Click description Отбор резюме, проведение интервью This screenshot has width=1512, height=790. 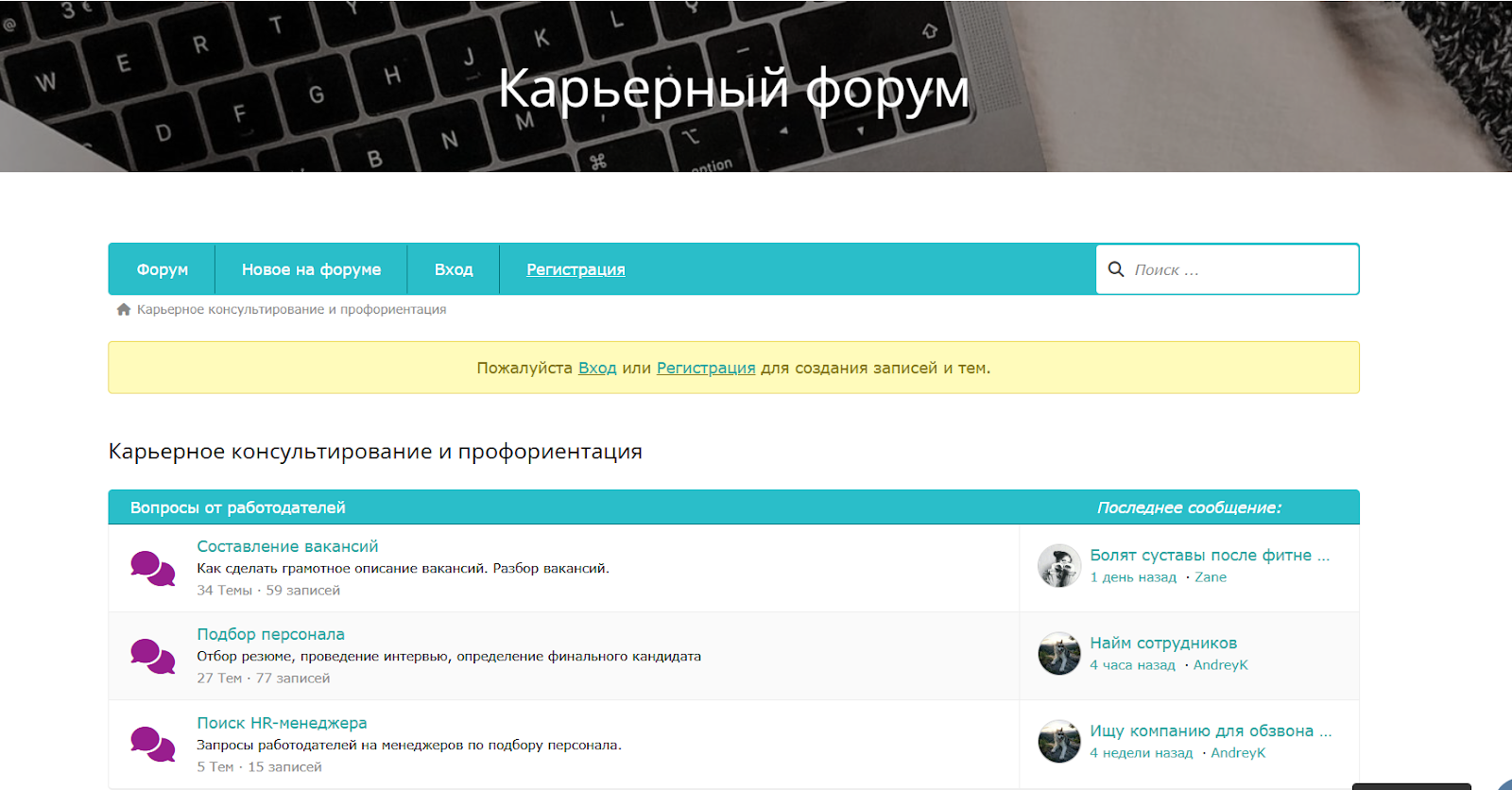coord(449,657)
